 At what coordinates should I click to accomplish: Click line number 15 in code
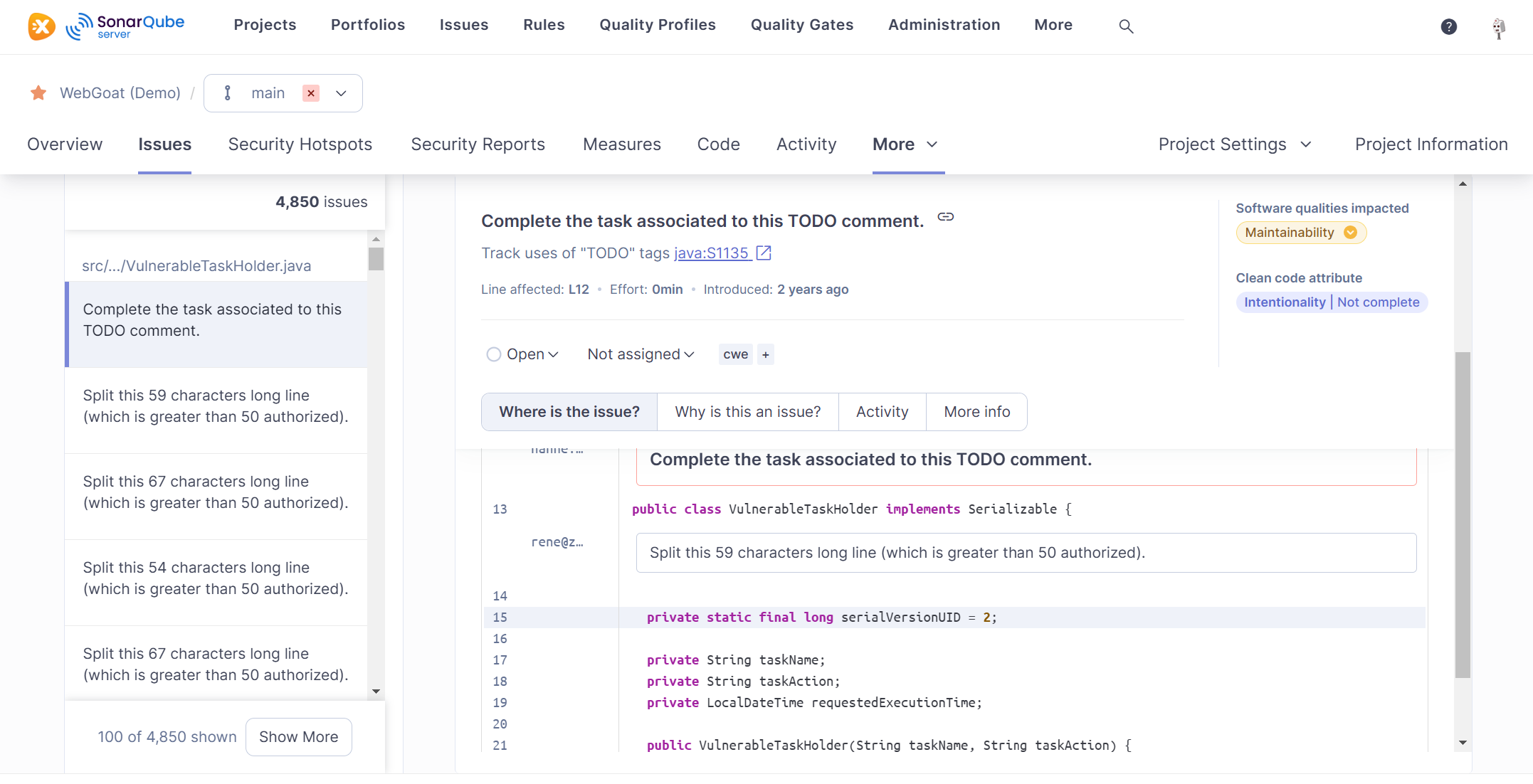point(500,618)
